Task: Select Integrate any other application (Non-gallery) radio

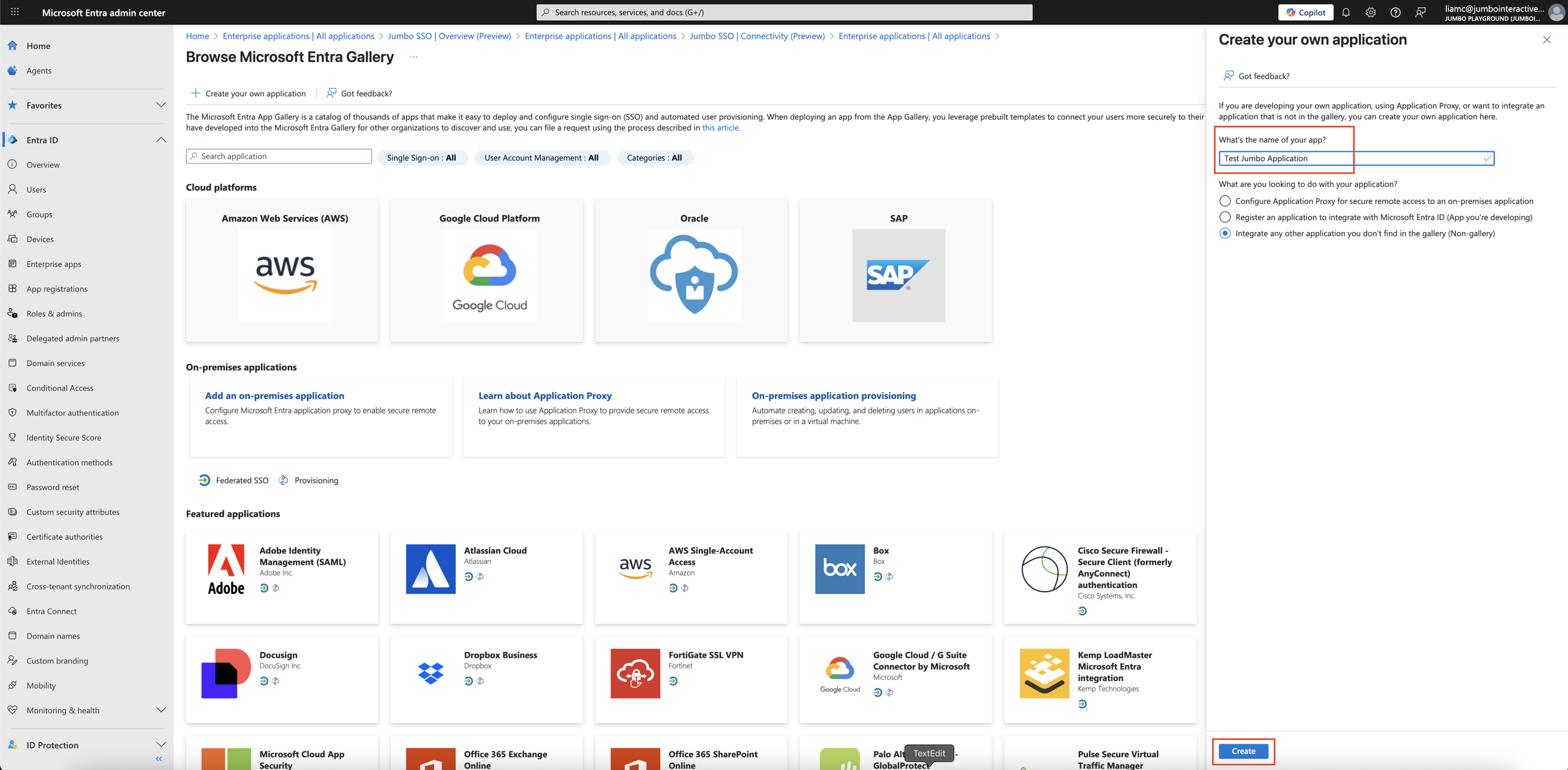Action: (1225, 233)
